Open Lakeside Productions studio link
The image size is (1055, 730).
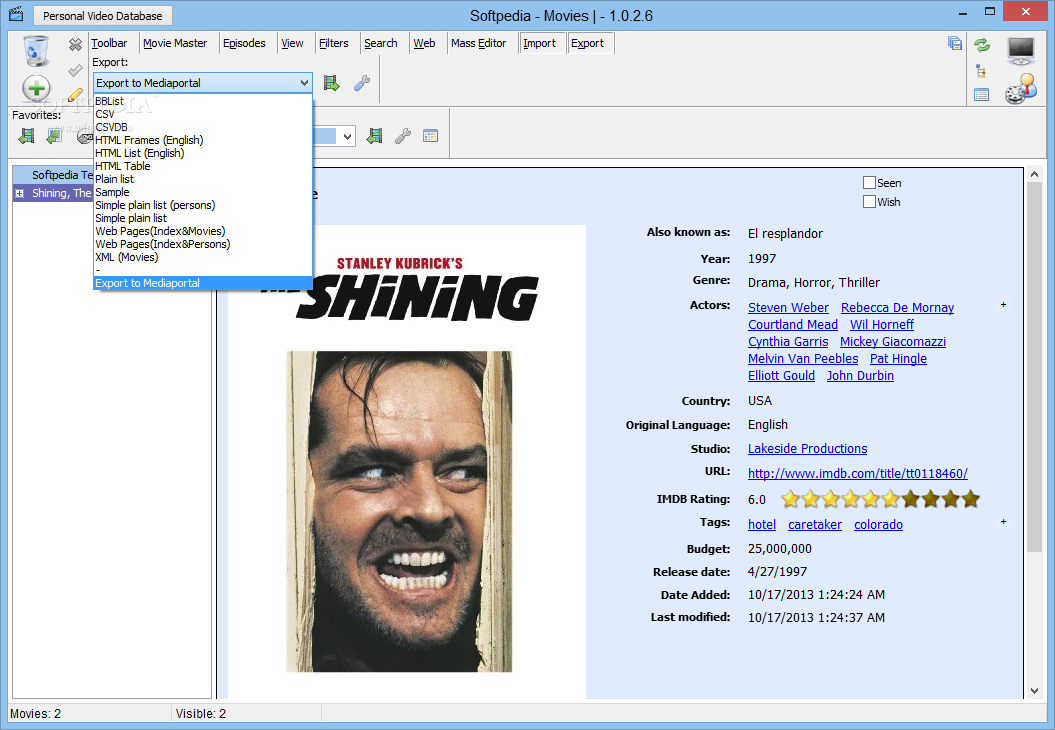807,449
